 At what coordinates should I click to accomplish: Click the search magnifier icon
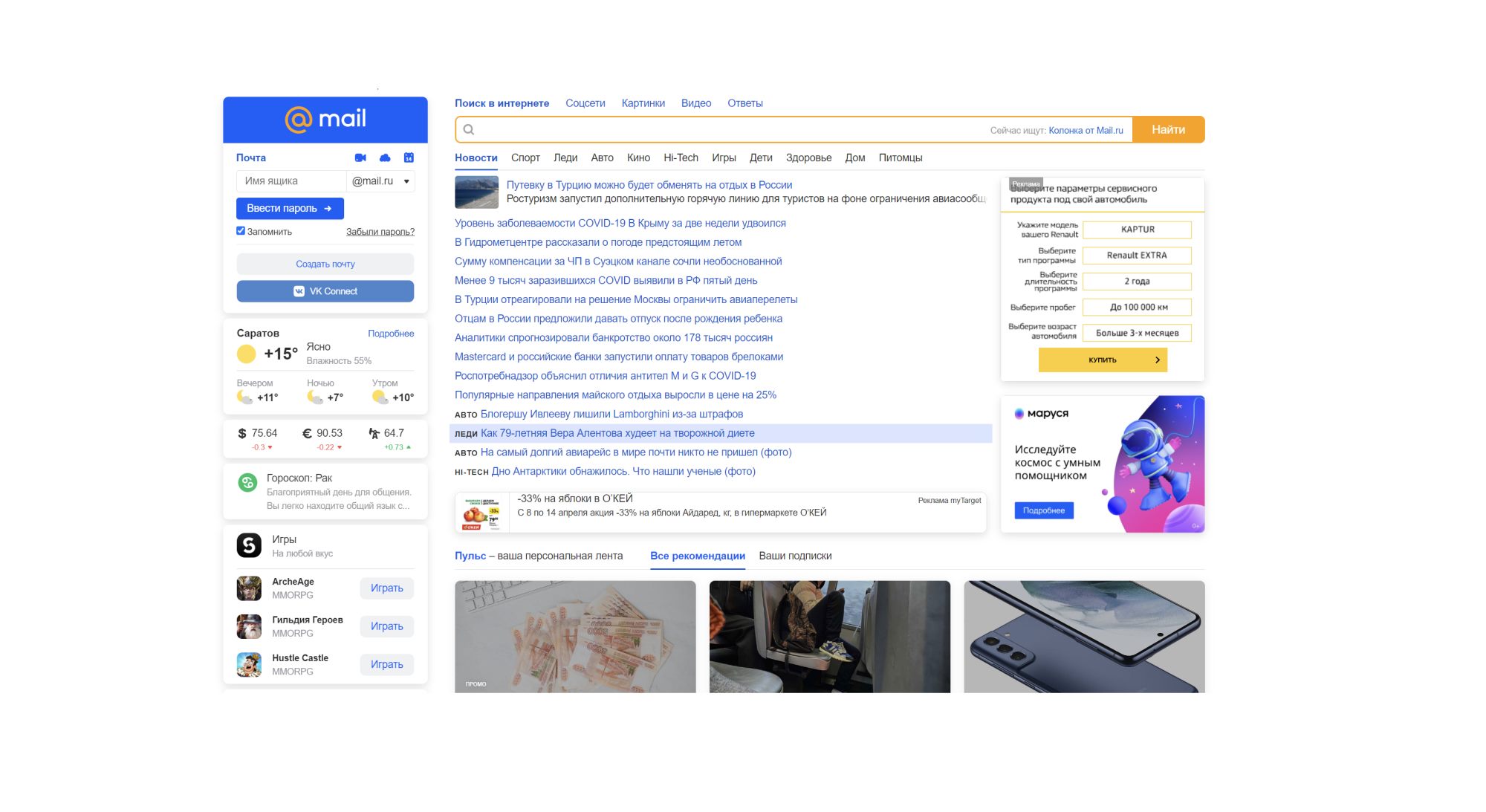coord(469,130)
